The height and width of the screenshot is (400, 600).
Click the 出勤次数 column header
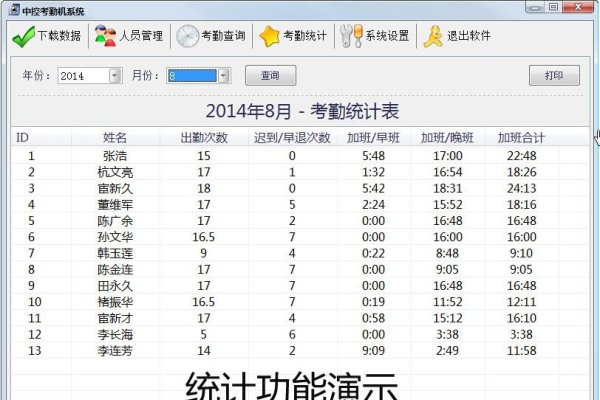point(204,137)
